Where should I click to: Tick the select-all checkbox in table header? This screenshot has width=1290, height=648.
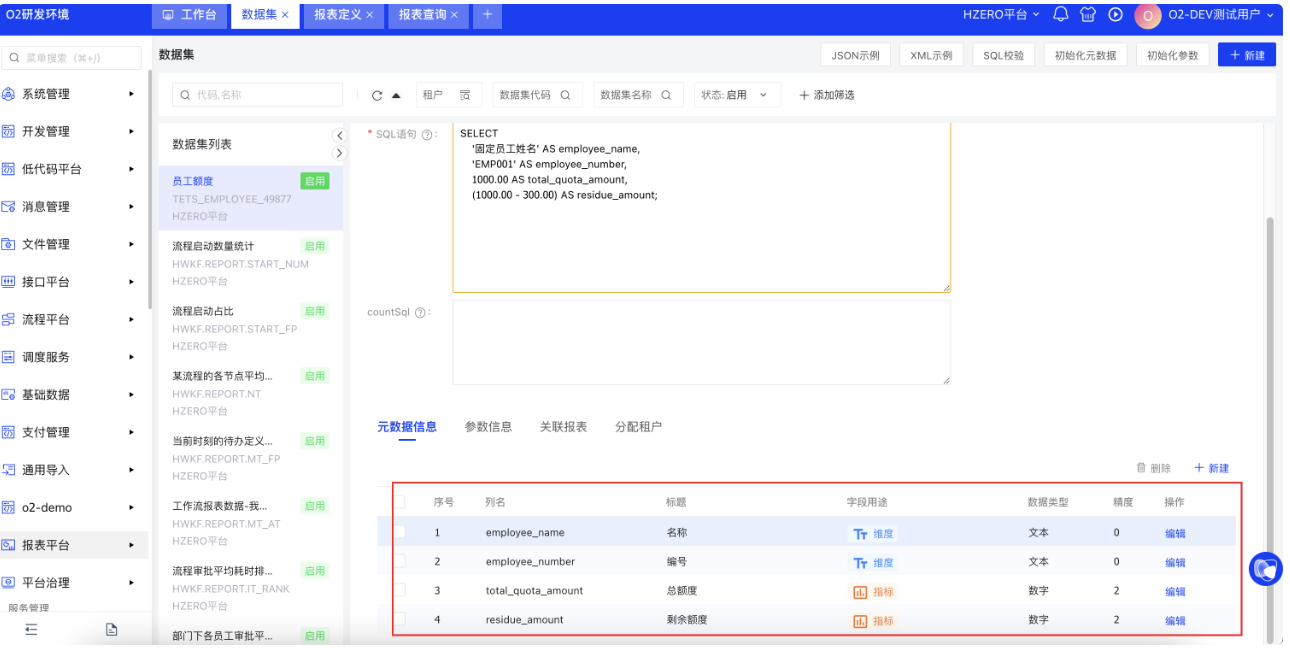(x=400, y=502)
